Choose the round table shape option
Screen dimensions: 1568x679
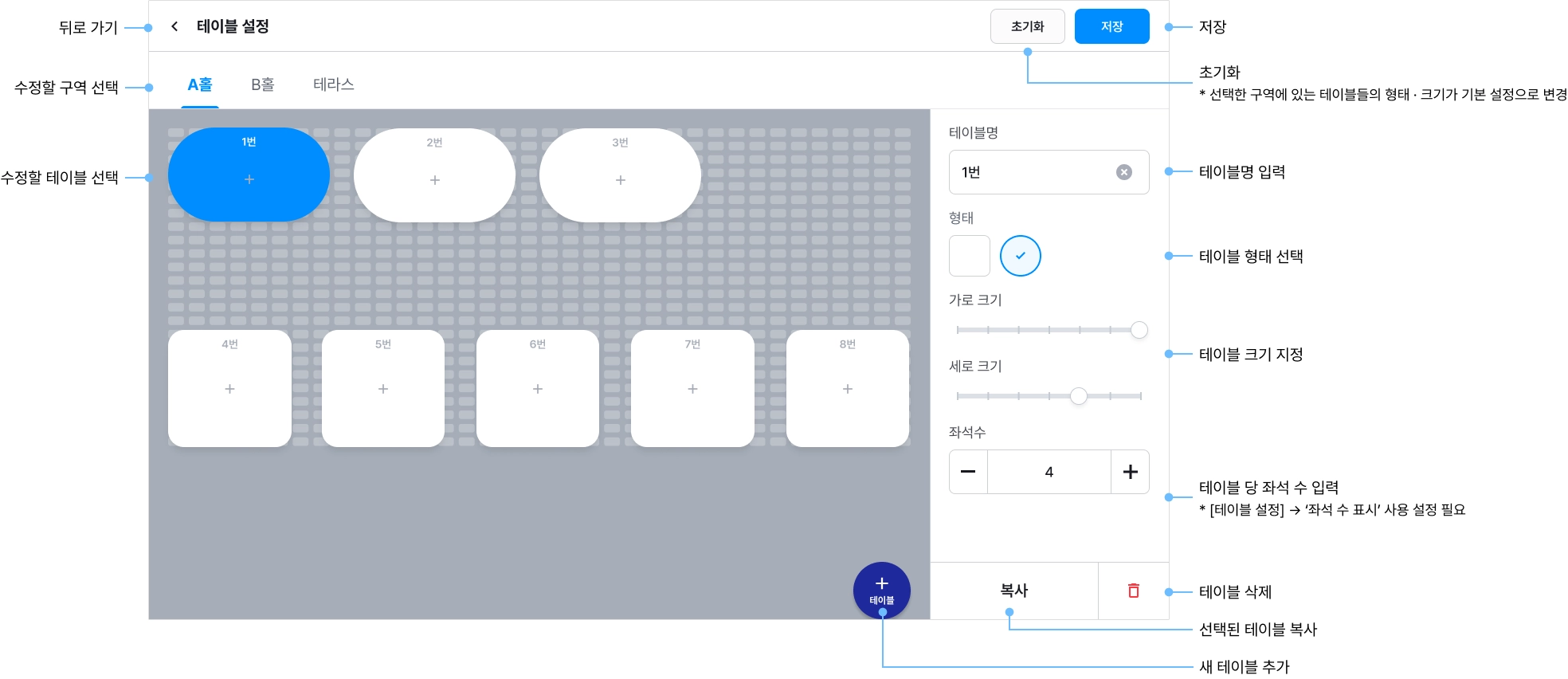(1021, 256)
